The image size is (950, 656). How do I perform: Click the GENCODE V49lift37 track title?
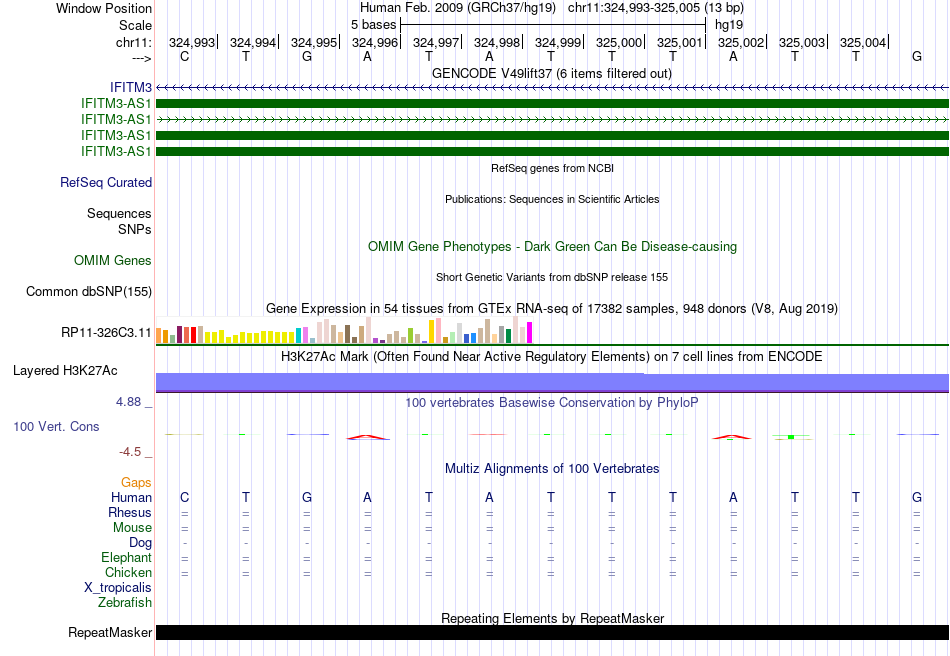552,73
